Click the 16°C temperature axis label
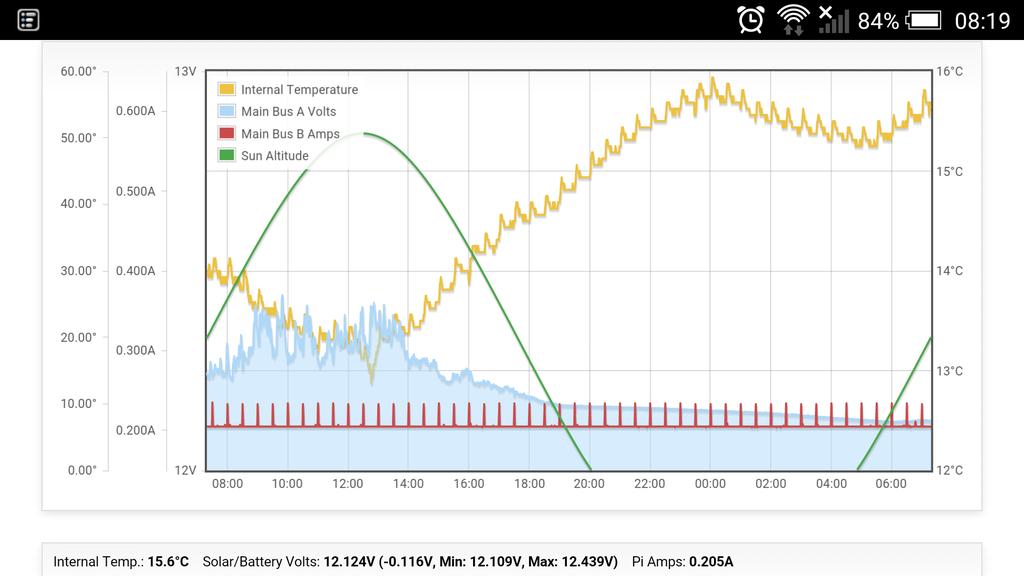The height and width of the screenshot is (576, 1024). (x=950, y=71)
